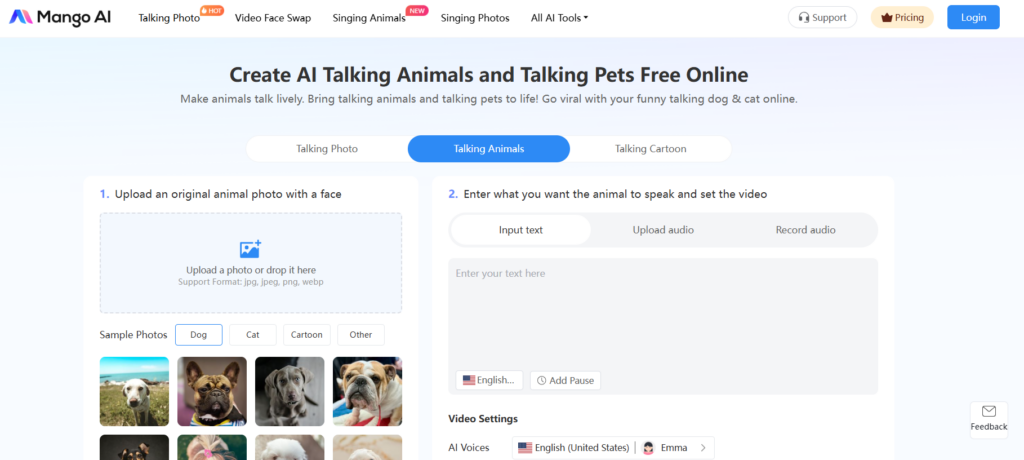This screenshot has width=1024, height=460.
Task: Click the crown Pricing button
Action: [x=902, y=18]
